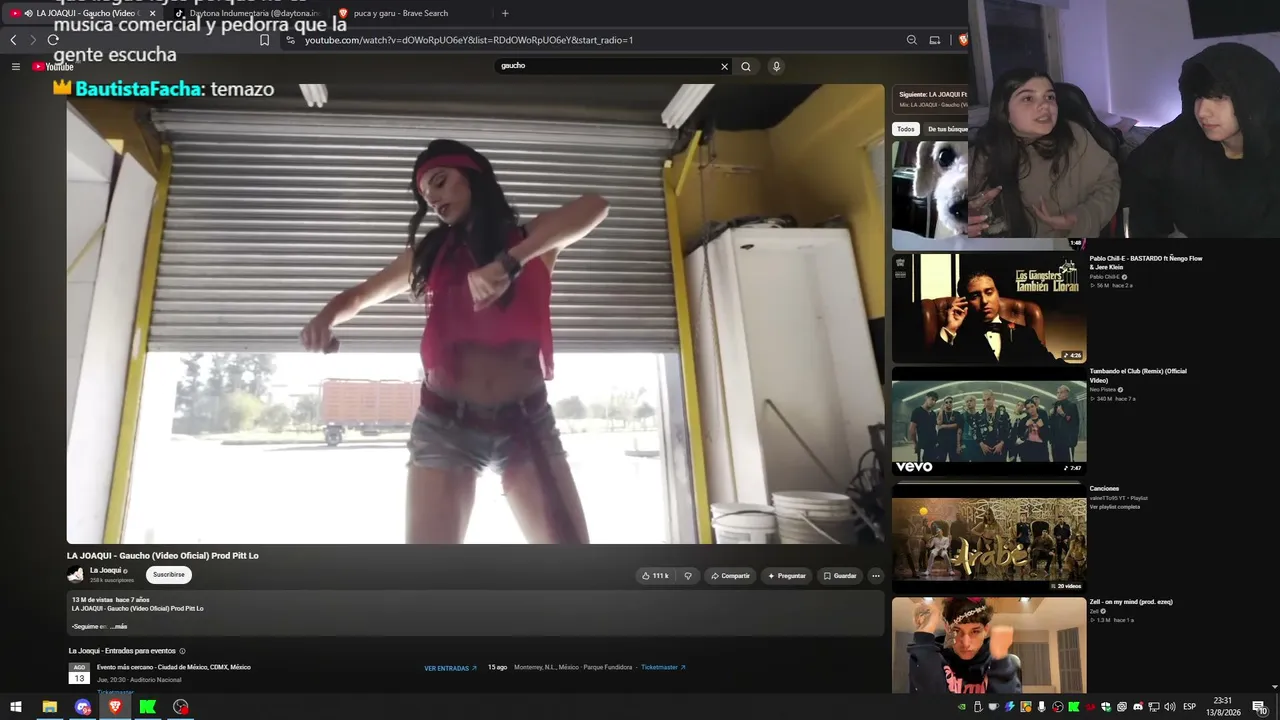The width and height of the screenshot is (1280, 720).
Task: Click the Compartir share button
Action: [730, 576]
